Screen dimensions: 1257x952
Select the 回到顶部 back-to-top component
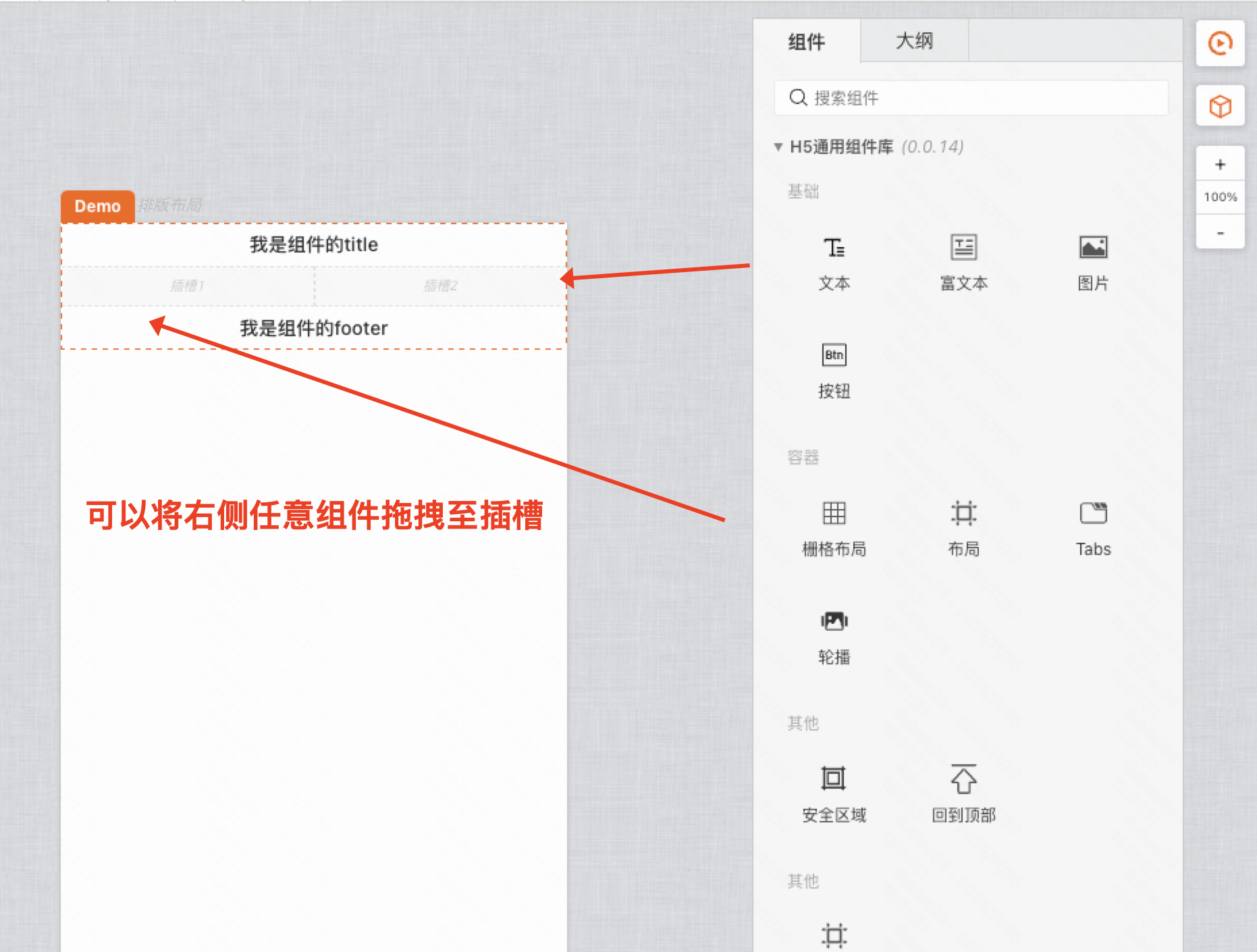coord(964,795)
